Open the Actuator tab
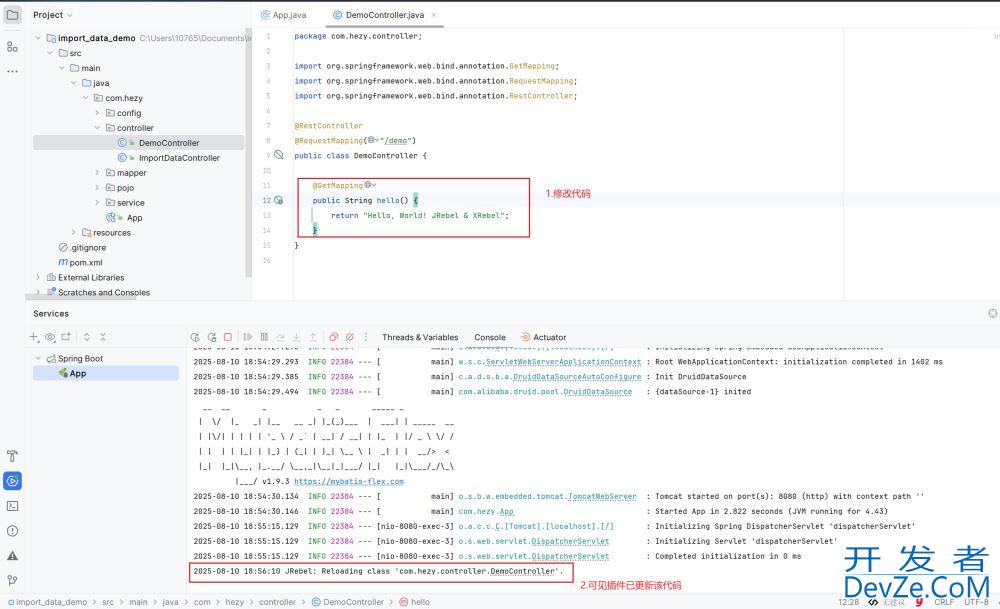The image size is (1000, 609). pyautogui.click(x=543, y=337)
